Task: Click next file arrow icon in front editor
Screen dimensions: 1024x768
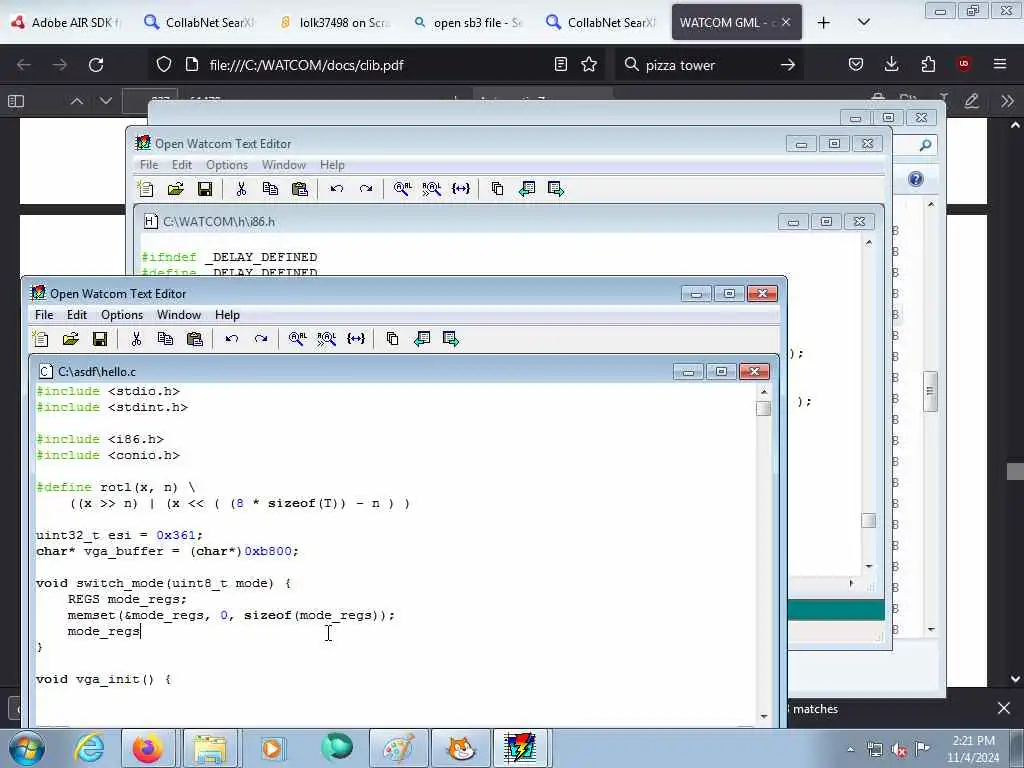Action: [x=451, y=338]
